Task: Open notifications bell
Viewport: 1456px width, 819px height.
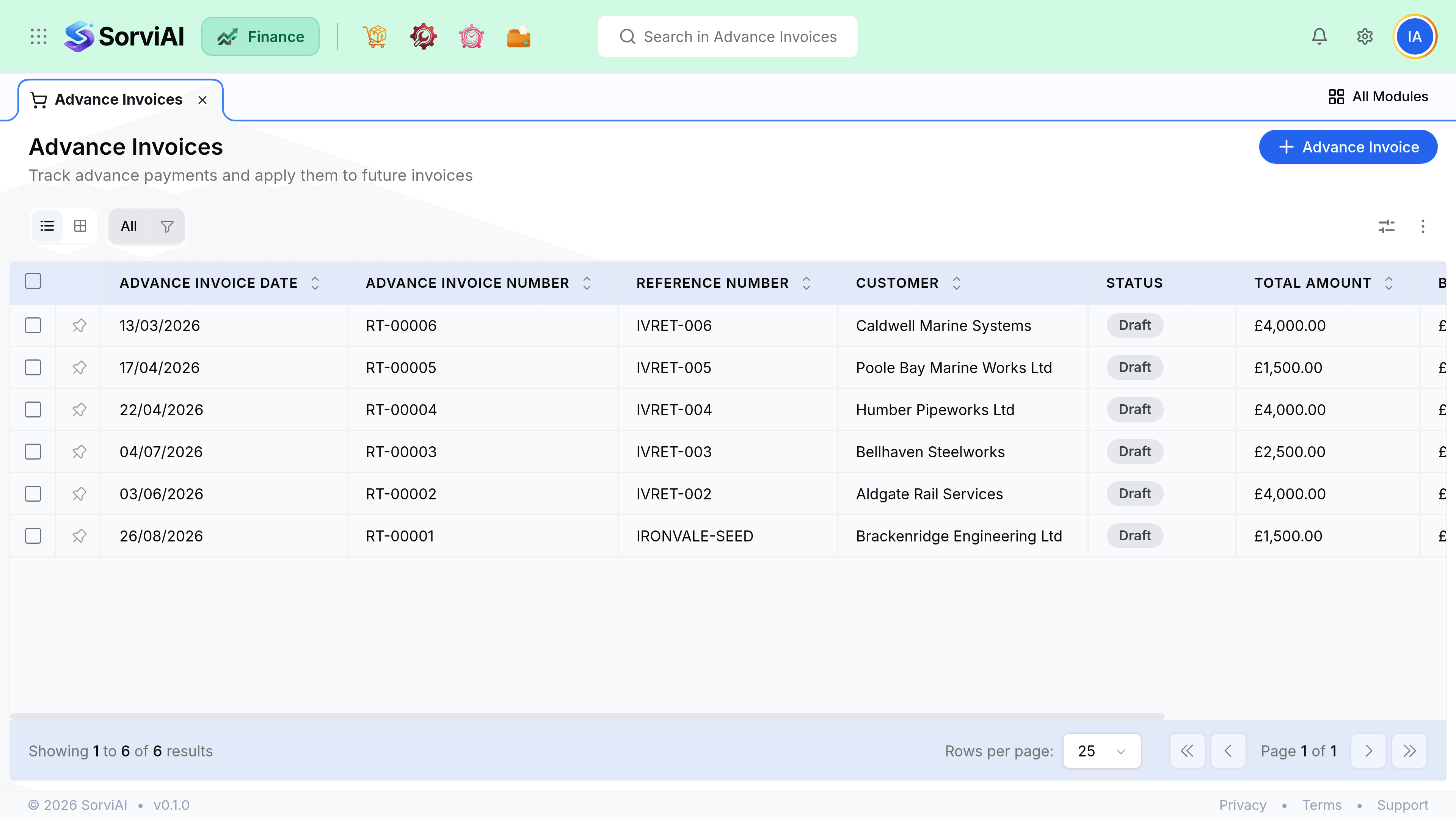Action: pyautogui.click(x=1319, y=37)
